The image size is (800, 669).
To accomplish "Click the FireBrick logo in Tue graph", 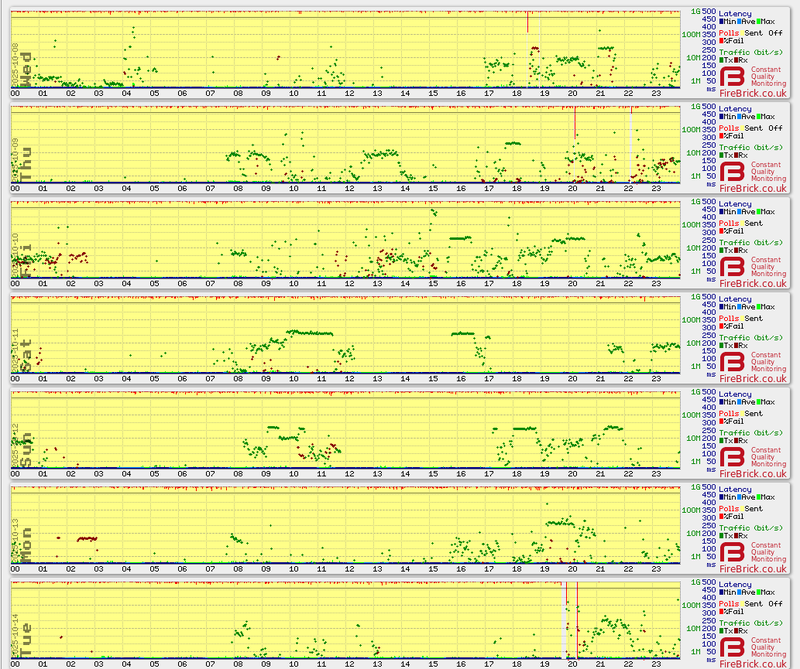I will point(732,648).
